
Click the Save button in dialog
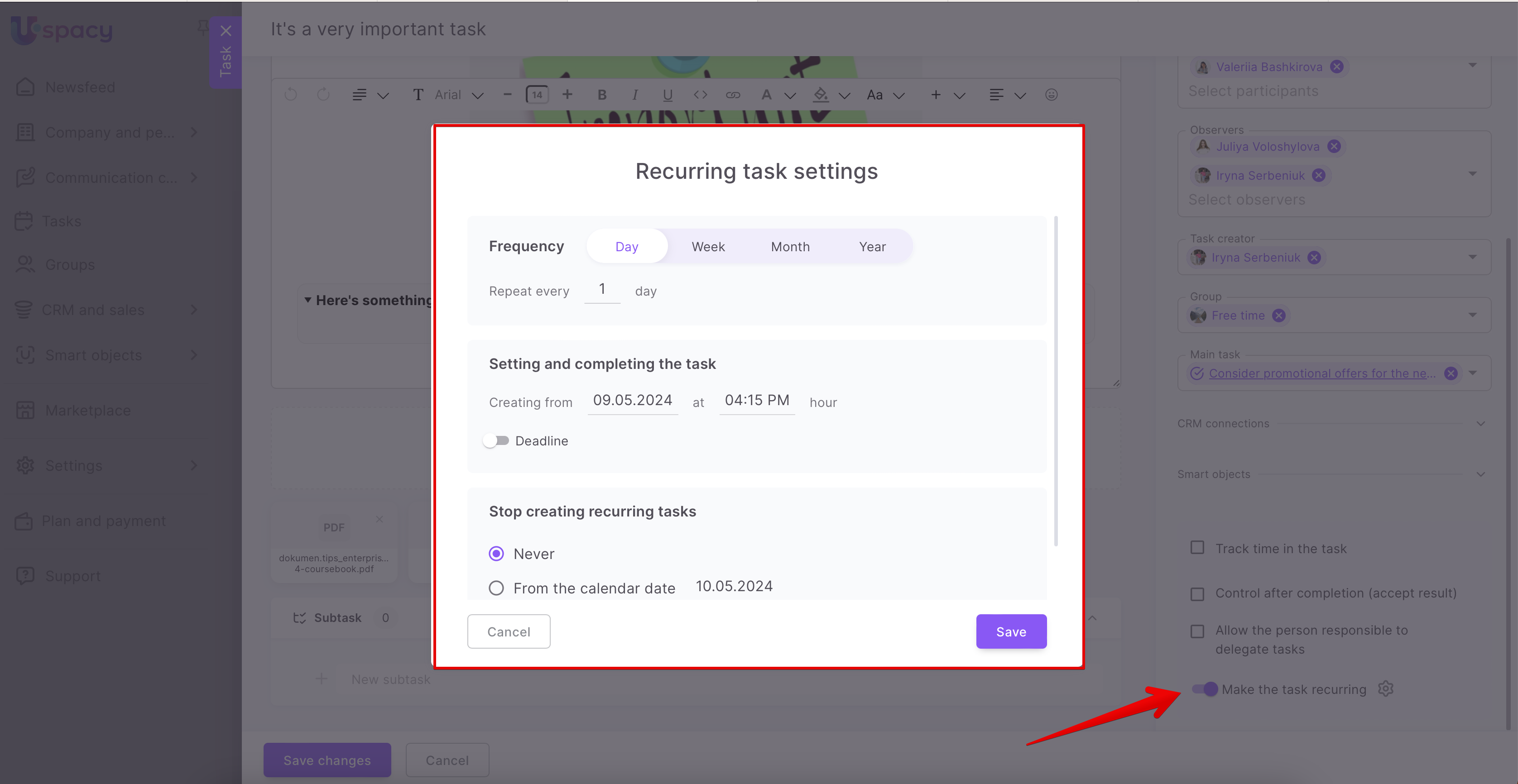click(1011, 631)
